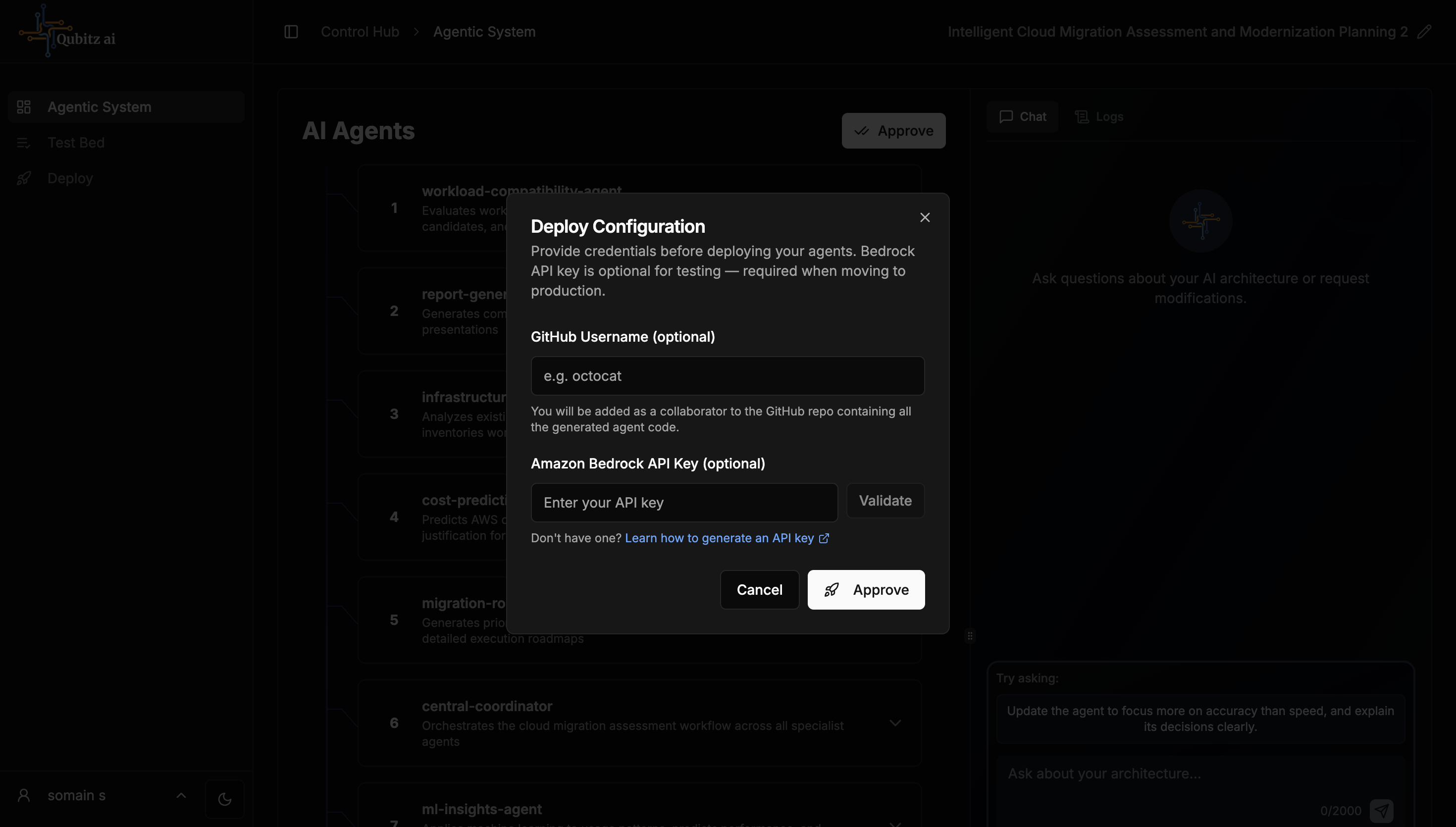Screen dimensions: 1456x827
Task: Click the Qubitz ai logo
Action: [x=67, y=32]
